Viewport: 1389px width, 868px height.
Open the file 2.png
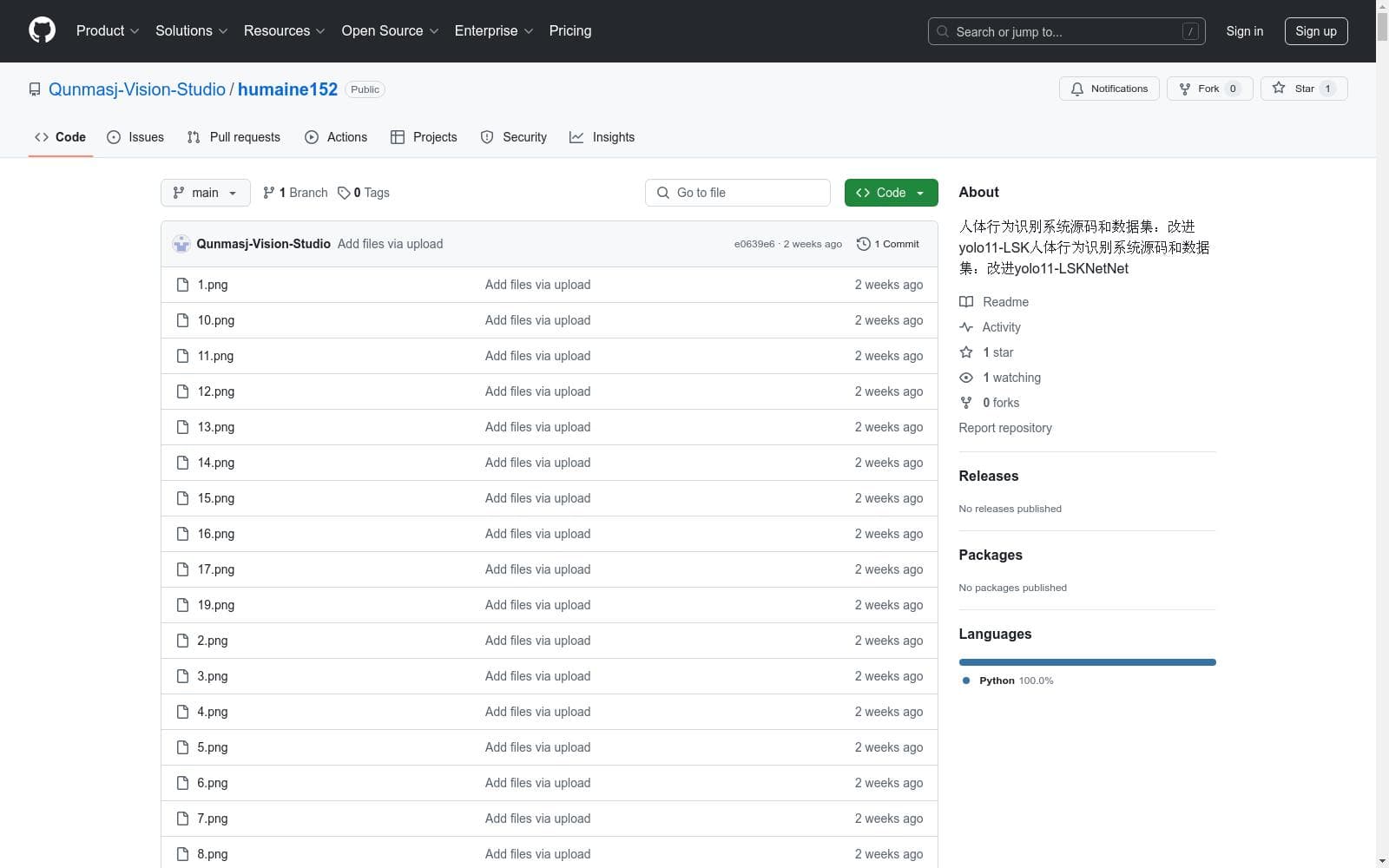pyautogui.click(x=213, y=641)
